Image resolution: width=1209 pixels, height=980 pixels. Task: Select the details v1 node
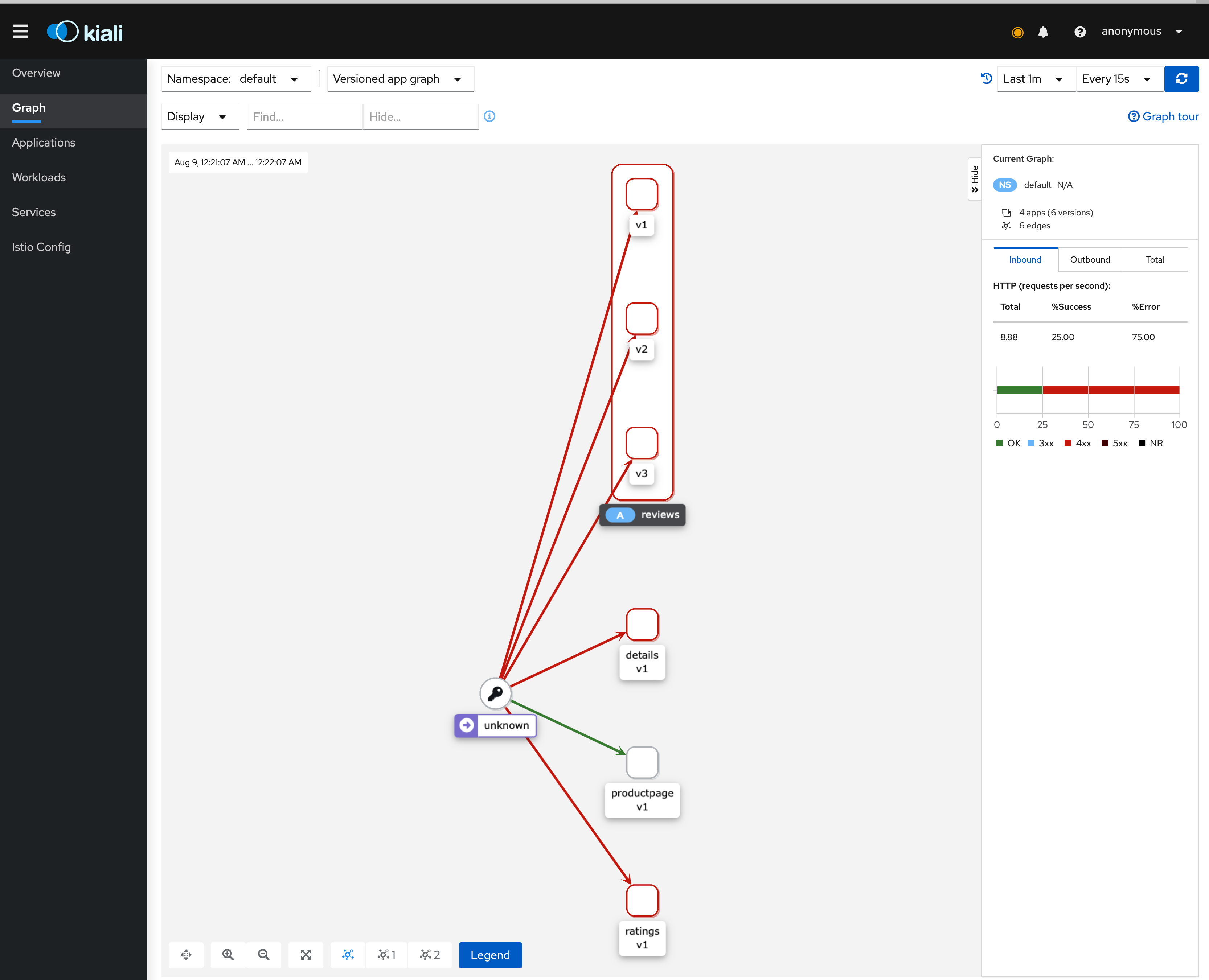pos(642,624)
